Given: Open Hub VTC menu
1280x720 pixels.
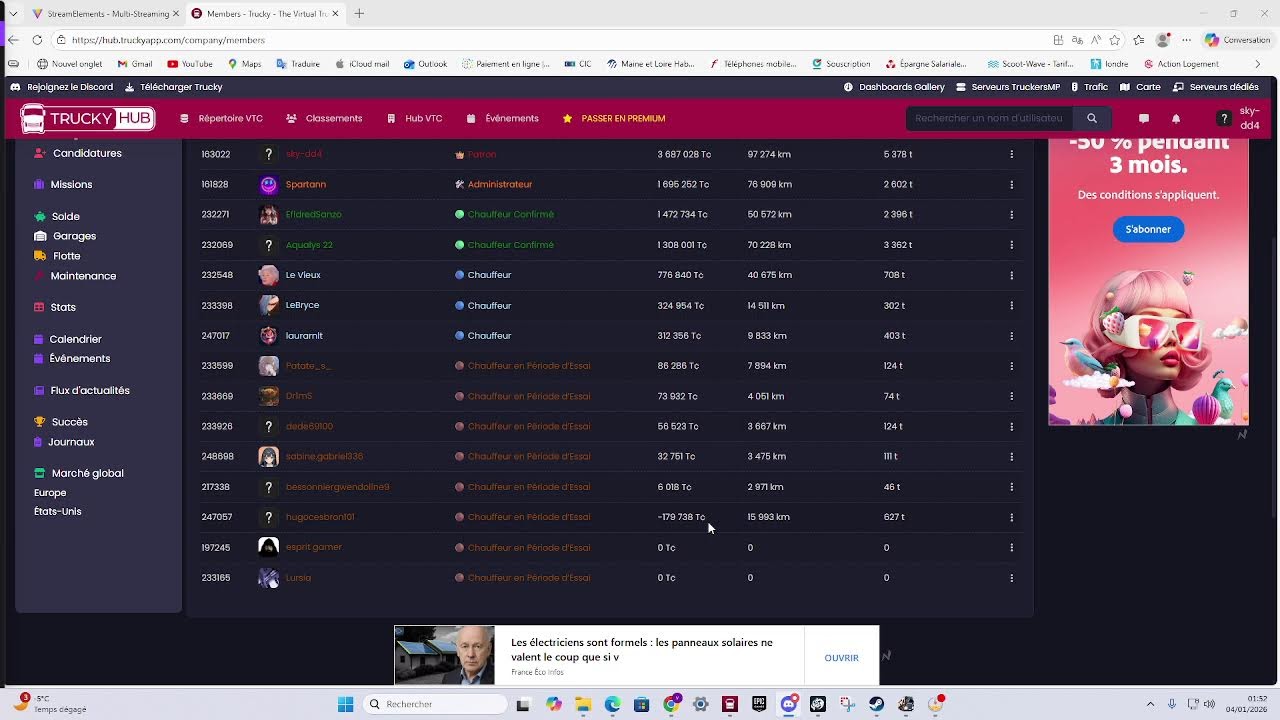Looking at the screenshot, I should point(415,118).
